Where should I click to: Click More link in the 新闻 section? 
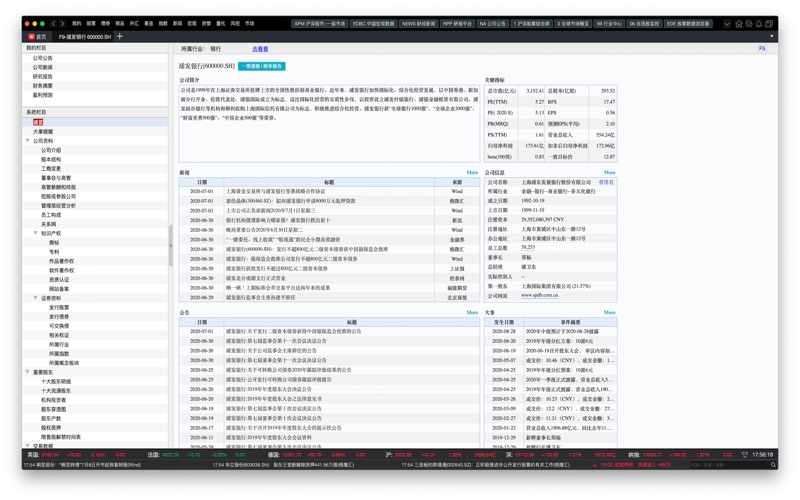pyautogui.click(x=472, y=172)
